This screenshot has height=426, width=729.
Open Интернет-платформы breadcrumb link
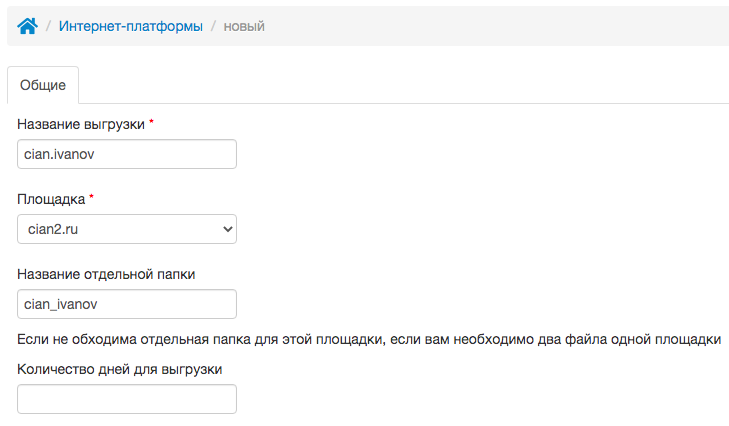coord(131,26)
